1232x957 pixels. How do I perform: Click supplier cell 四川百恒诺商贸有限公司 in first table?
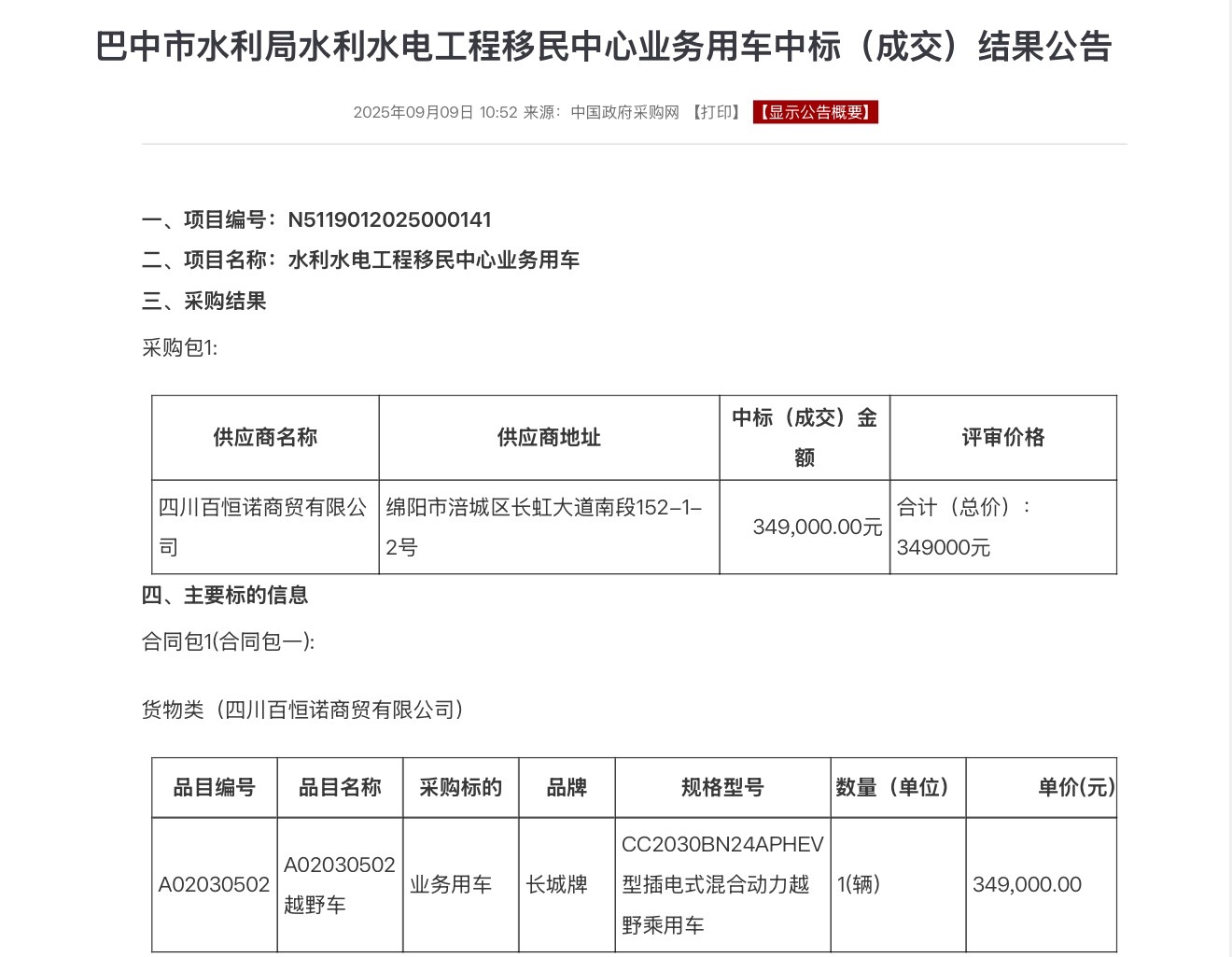[266, 527]
